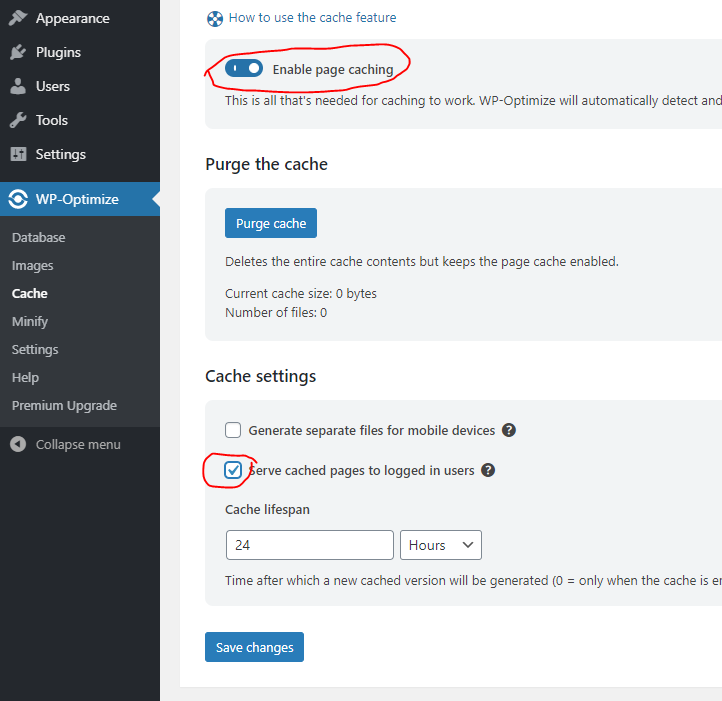This screenshot has width=722, height=701.
Task: Click the Purge cache button
Action: point(271,223)
